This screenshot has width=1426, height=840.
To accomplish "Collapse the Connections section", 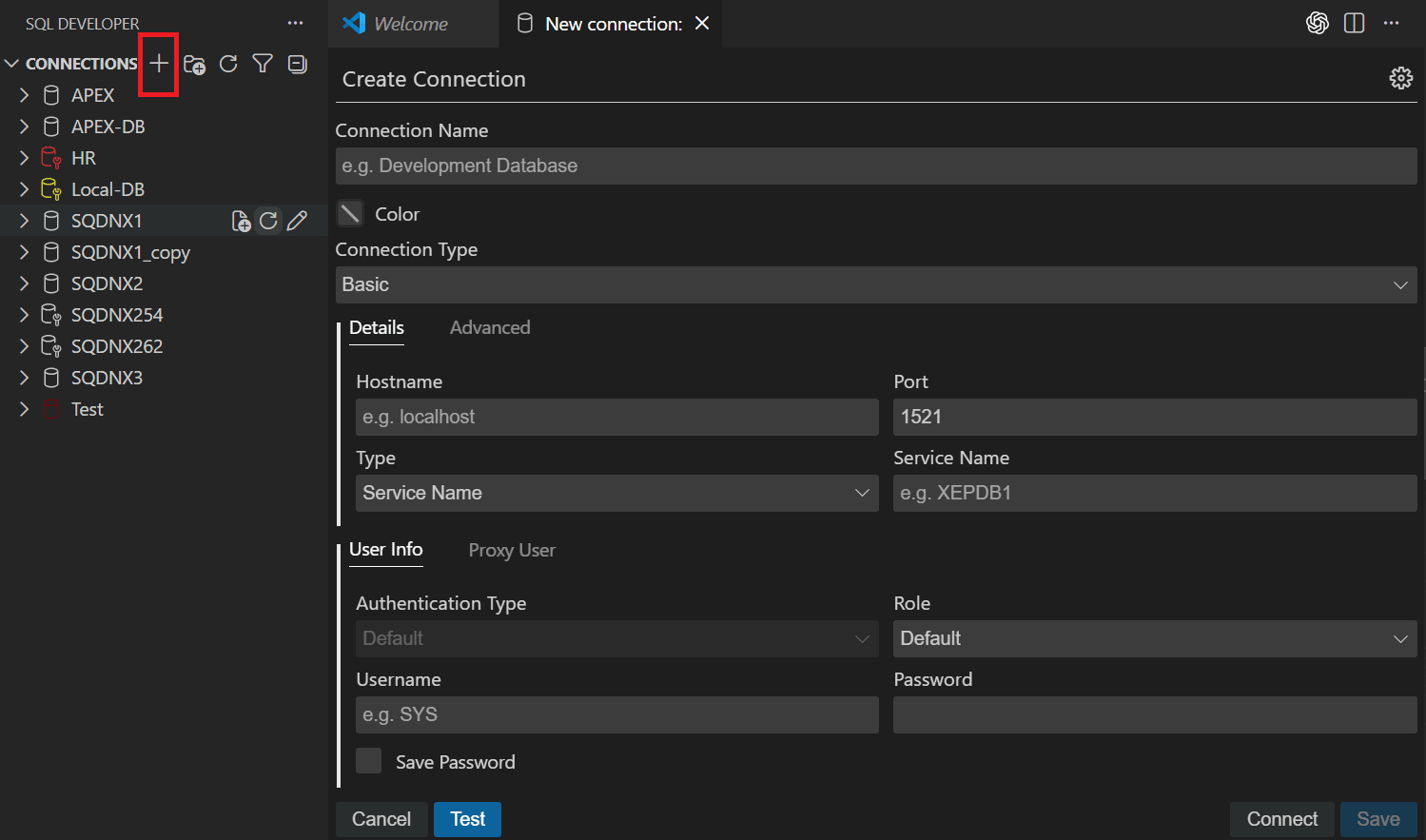I will [x=12, y=64].
